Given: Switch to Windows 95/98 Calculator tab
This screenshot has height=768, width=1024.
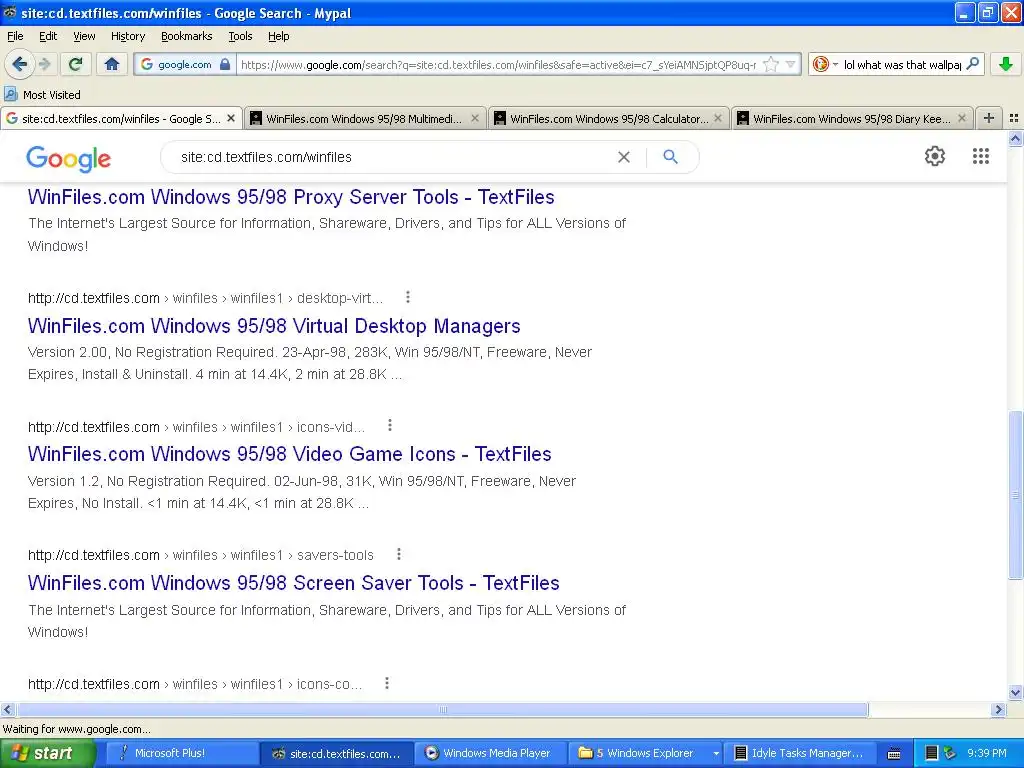Looking at the screenshot, I should click(x=608, y=119).
